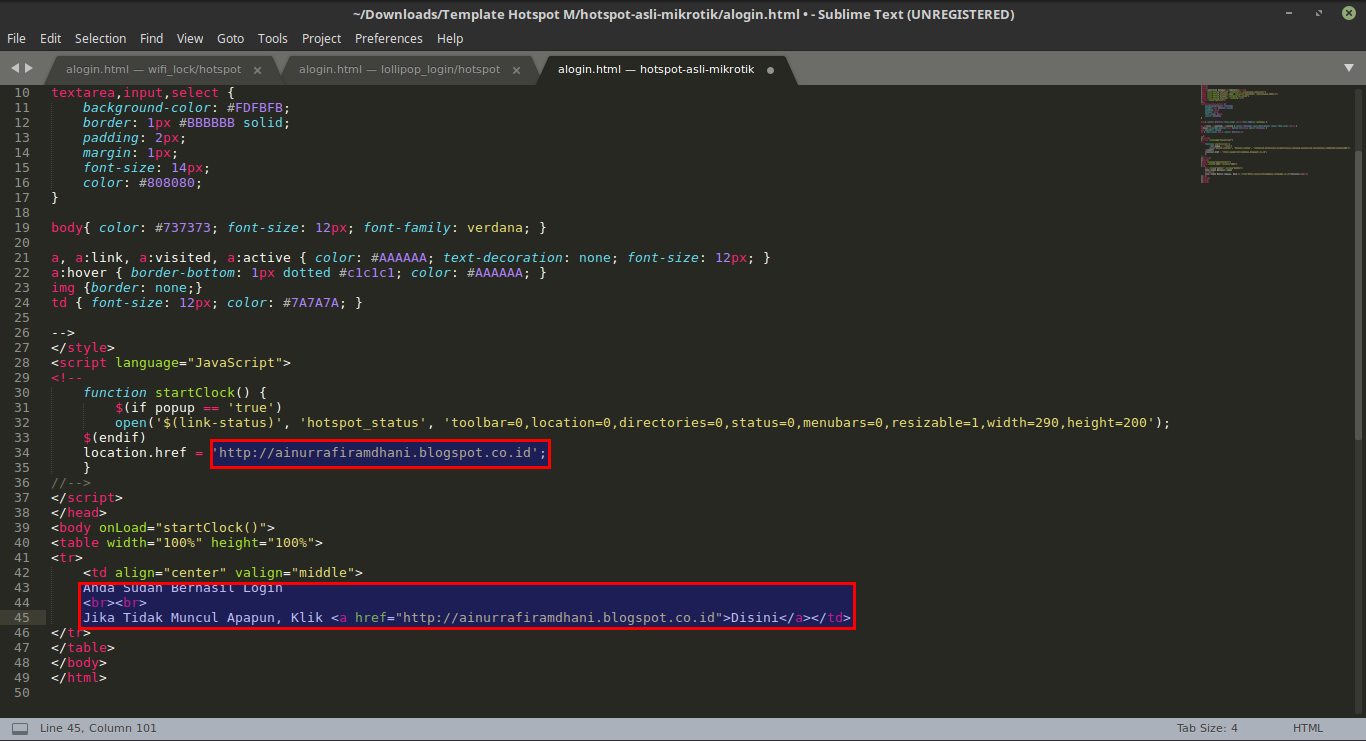Click 'textarea,input,select' selector on line 10
This screenshot has width=1366, height=741.
(135, 93)
